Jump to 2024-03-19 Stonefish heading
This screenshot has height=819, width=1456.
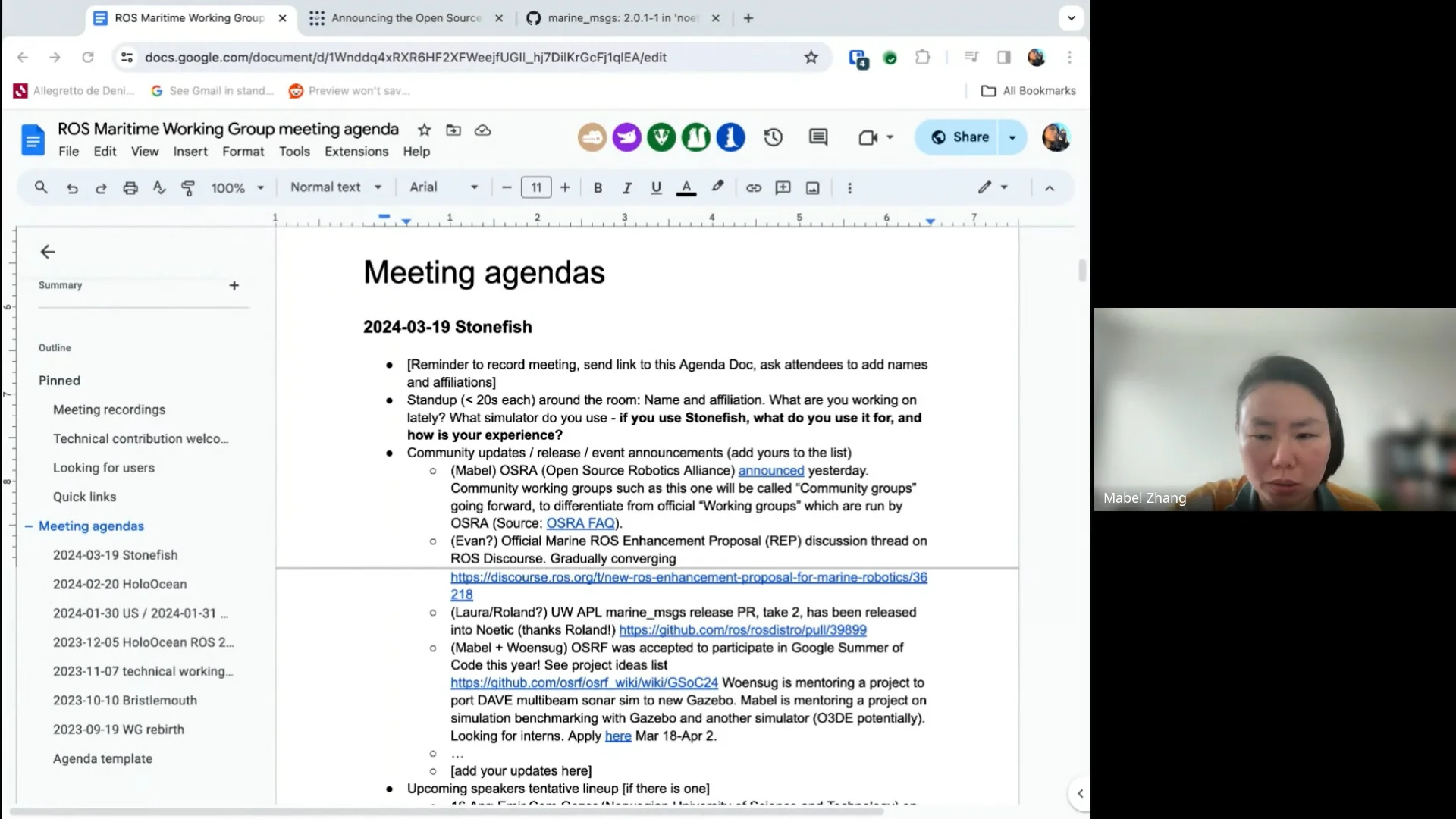115,555
